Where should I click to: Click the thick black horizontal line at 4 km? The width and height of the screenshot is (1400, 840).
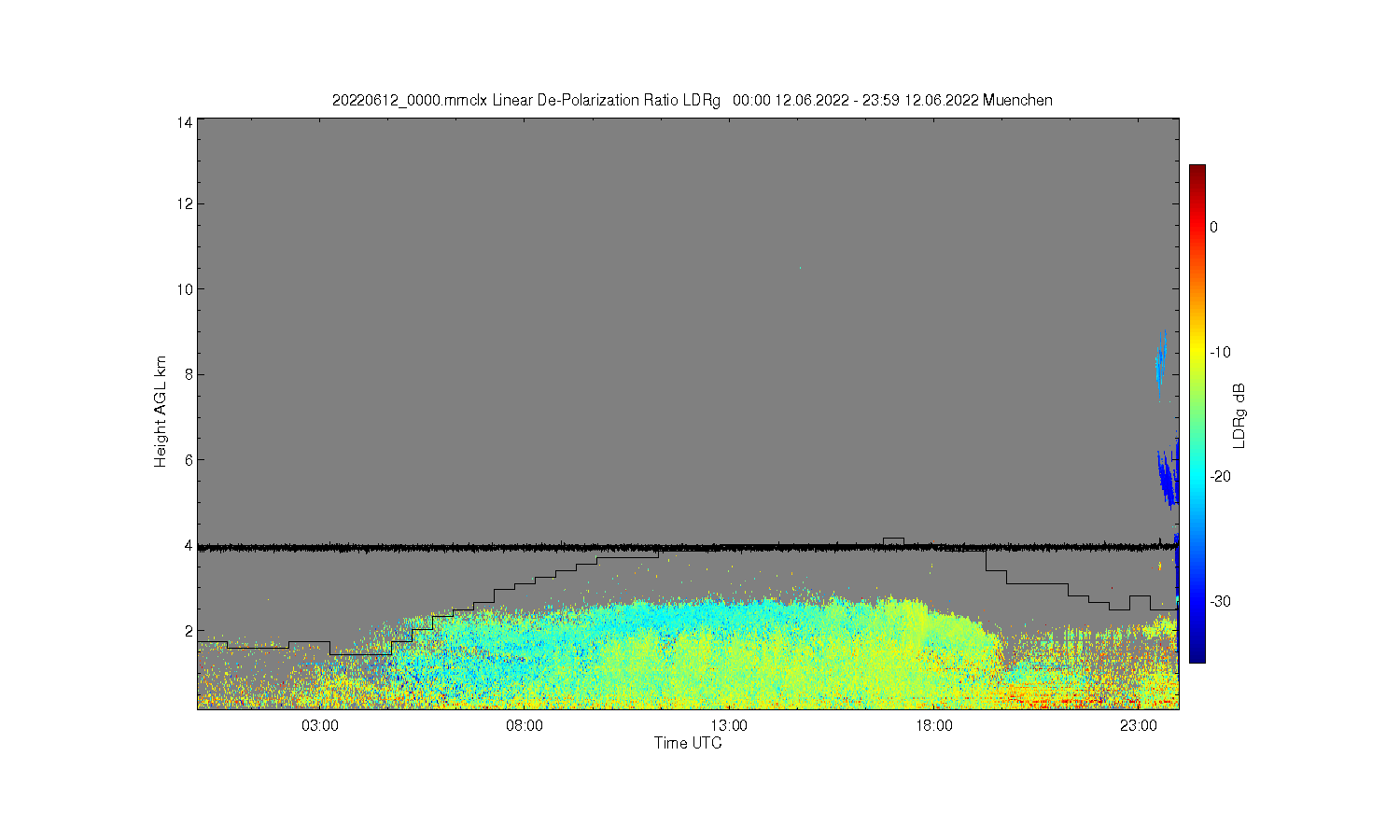[x=688, y=547]
